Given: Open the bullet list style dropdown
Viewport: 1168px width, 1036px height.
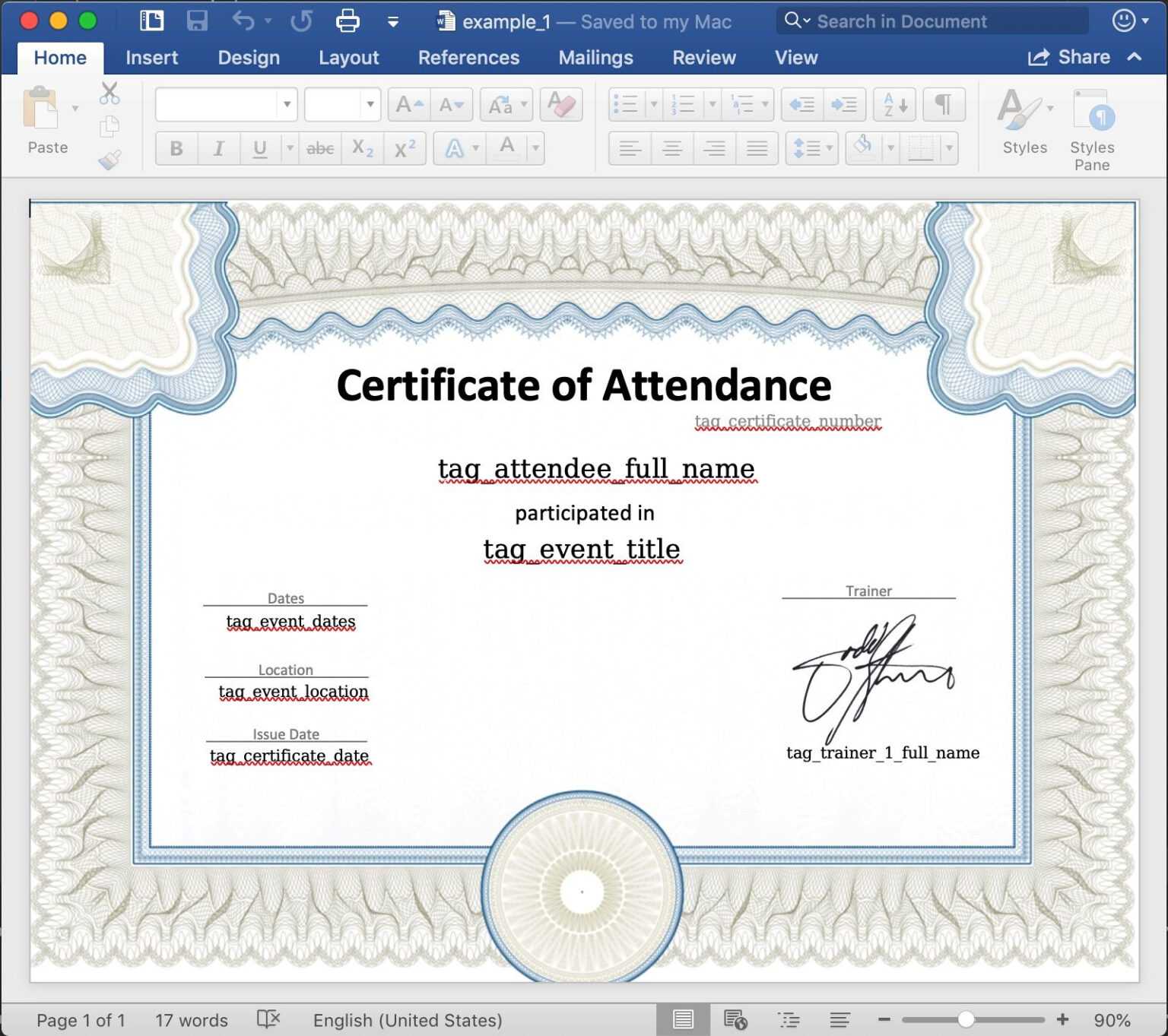Looking at the screenshot, I should coord(655,104).
